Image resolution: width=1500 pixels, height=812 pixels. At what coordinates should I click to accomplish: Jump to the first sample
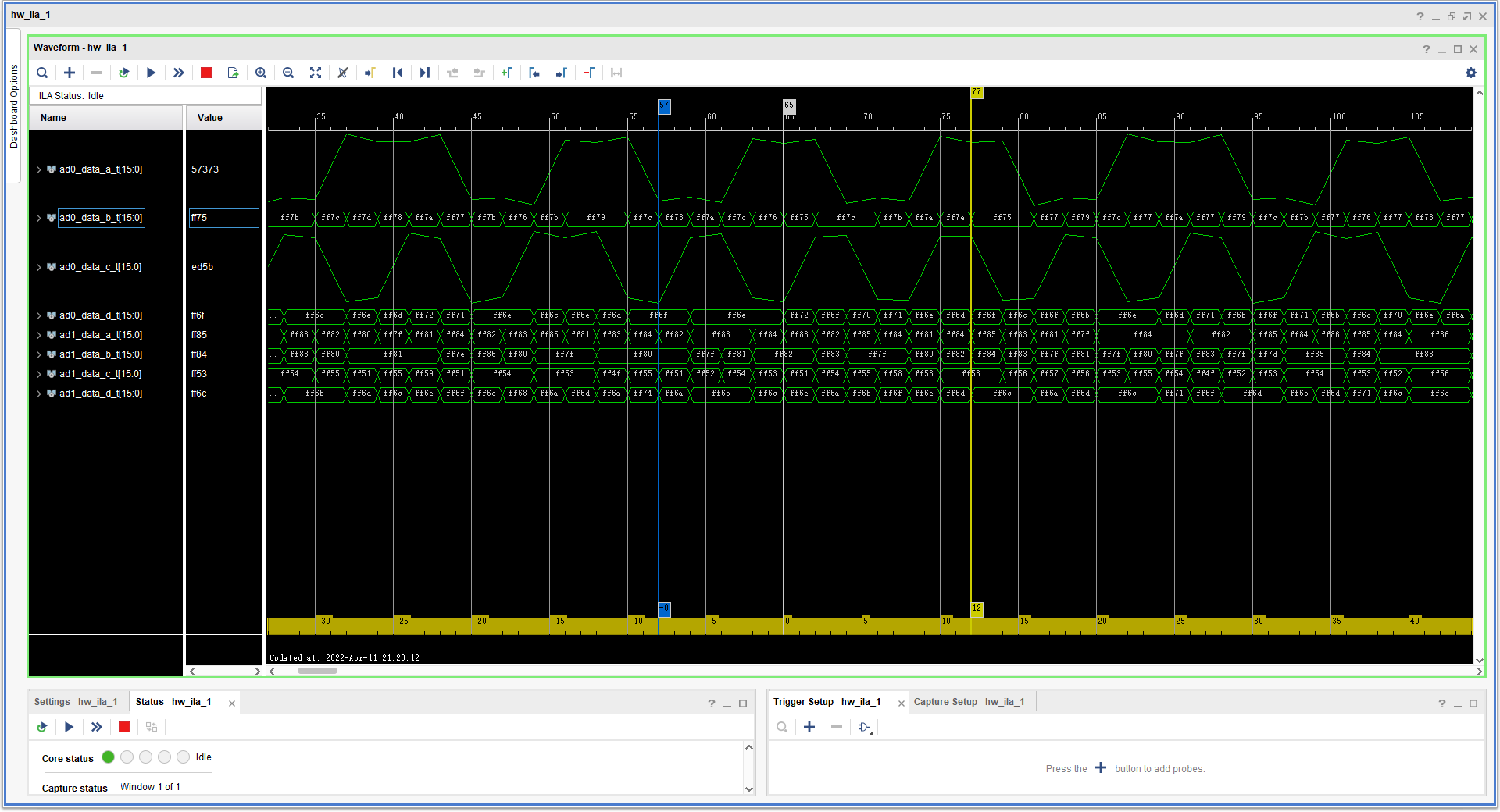click(x=398, y=73)
